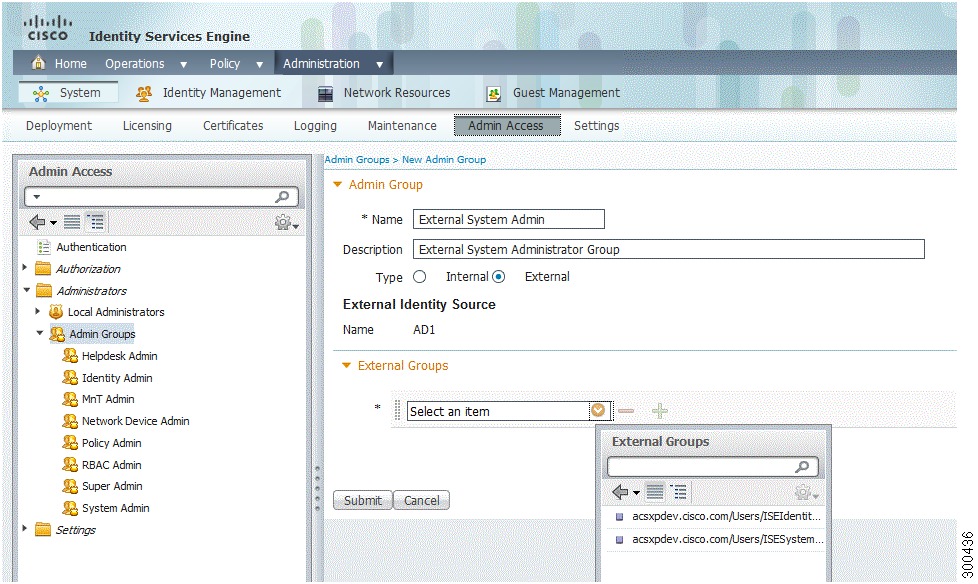Collapse the External Groups section

coord(346,366)
